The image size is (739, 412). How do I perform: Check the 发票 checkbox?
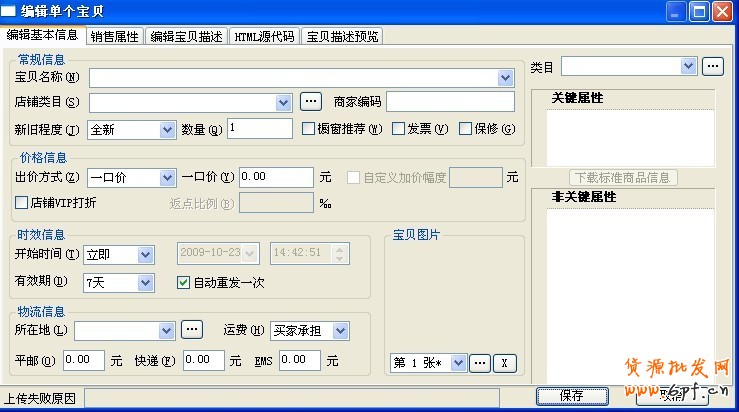398,128
